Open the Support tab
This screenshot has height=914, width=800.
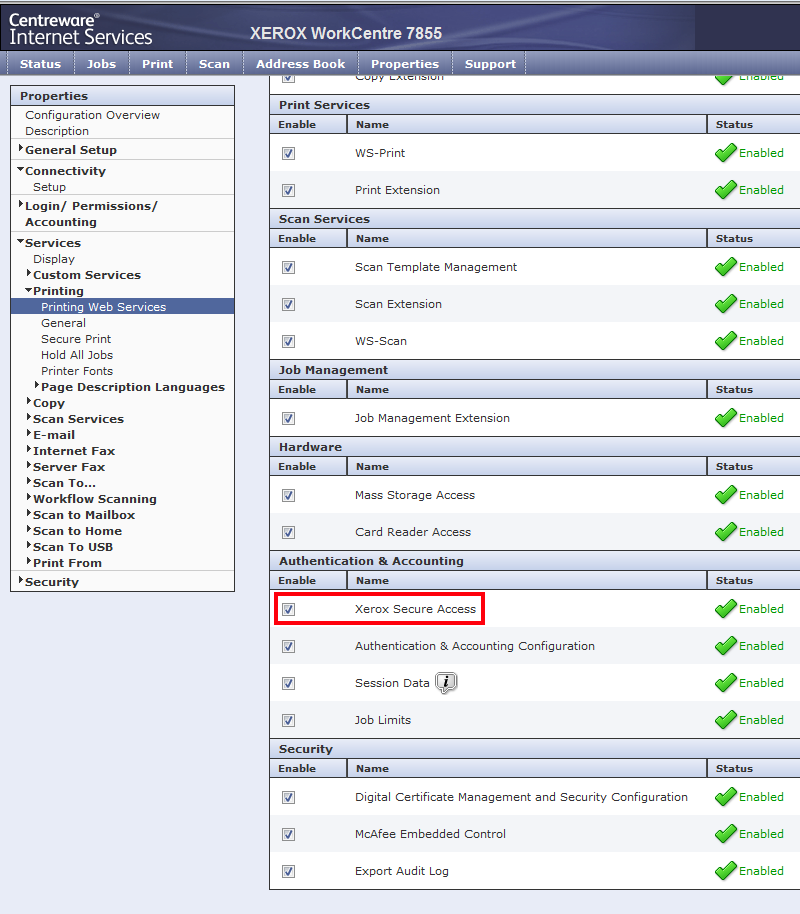pyautogui.click(x=490, y=64)
